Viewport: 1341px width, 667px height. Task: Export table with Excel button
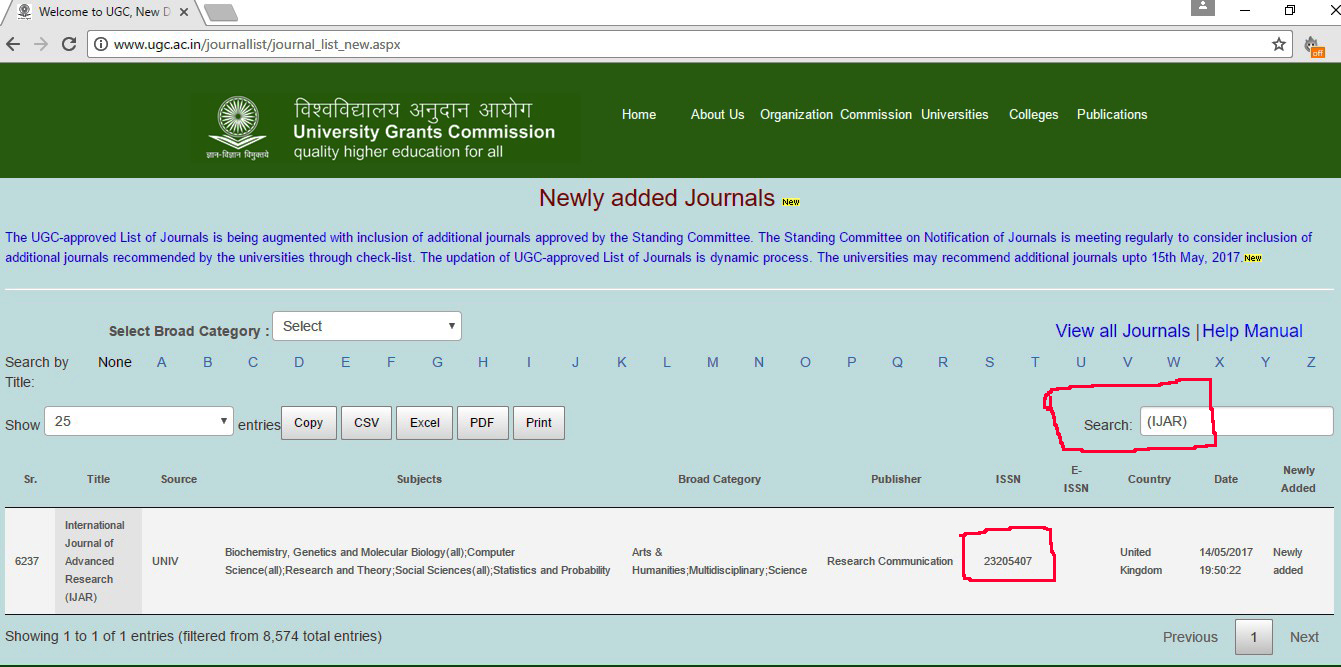click(x=425, y=422)
